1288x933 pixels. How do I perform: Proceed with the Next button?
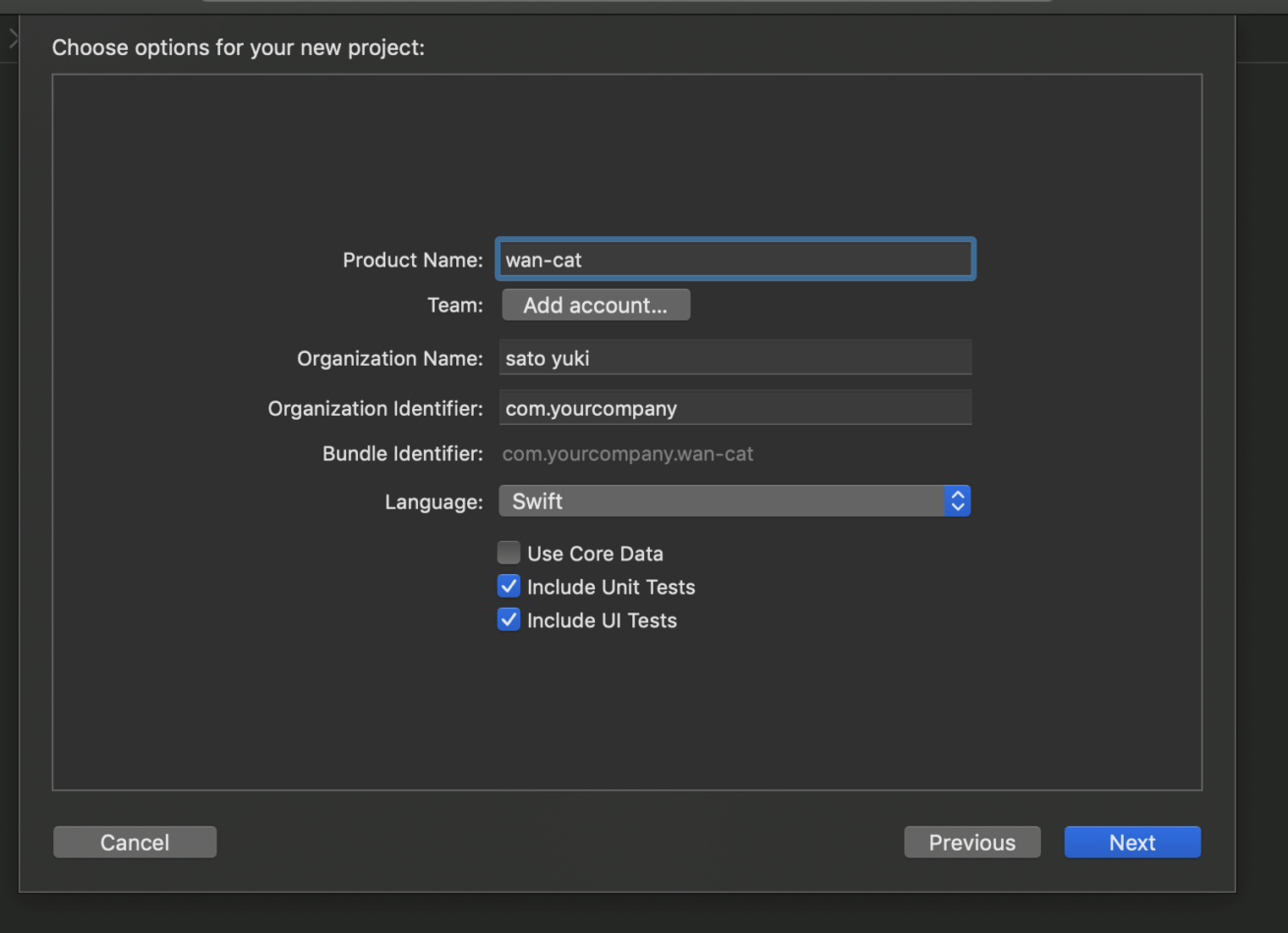tap(1132, 843)
